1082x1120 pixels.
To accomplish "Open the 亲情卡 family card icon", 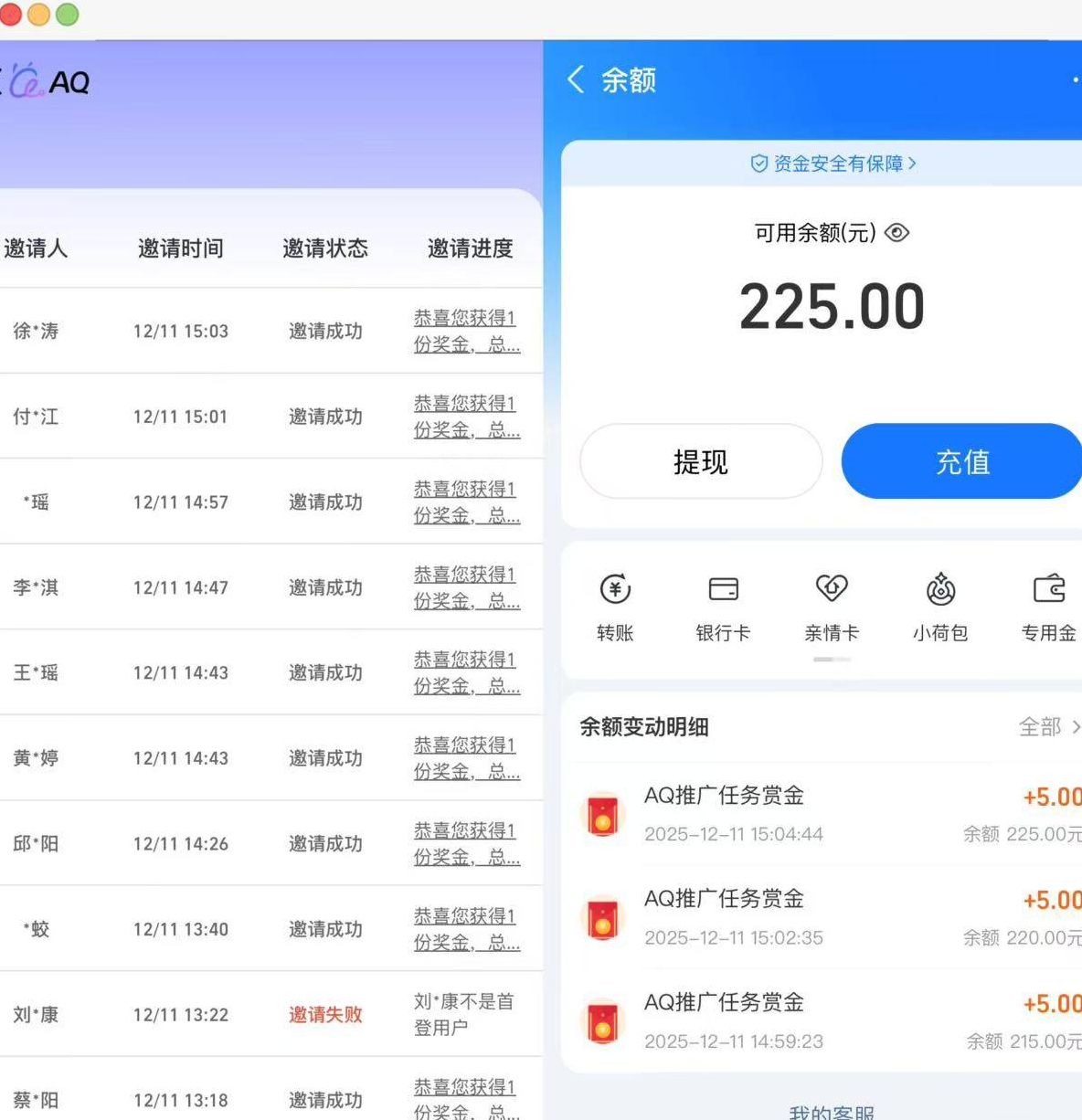I will pyautogui.click(x=831, y=589).
